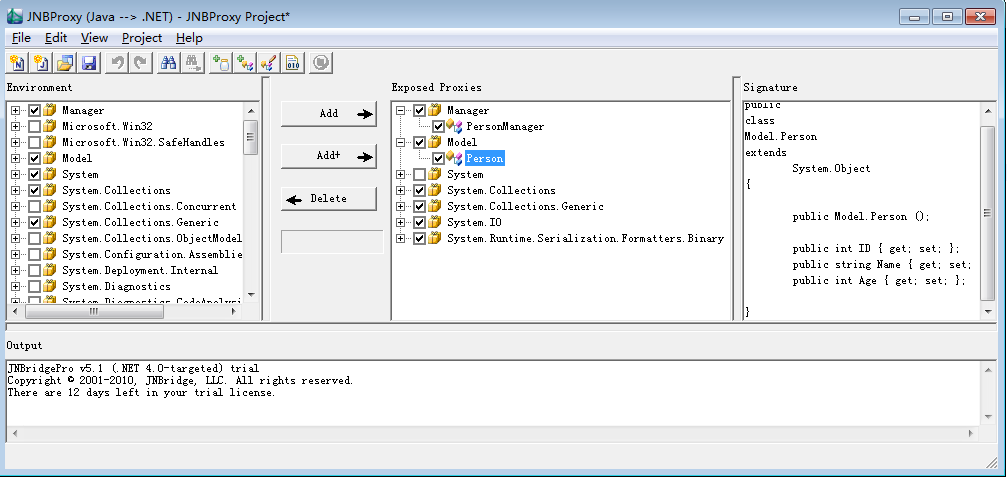The width and height of the screenshot is (1007, 477).
Task: Open a project with the folder icon
Action: click(65, 63)
